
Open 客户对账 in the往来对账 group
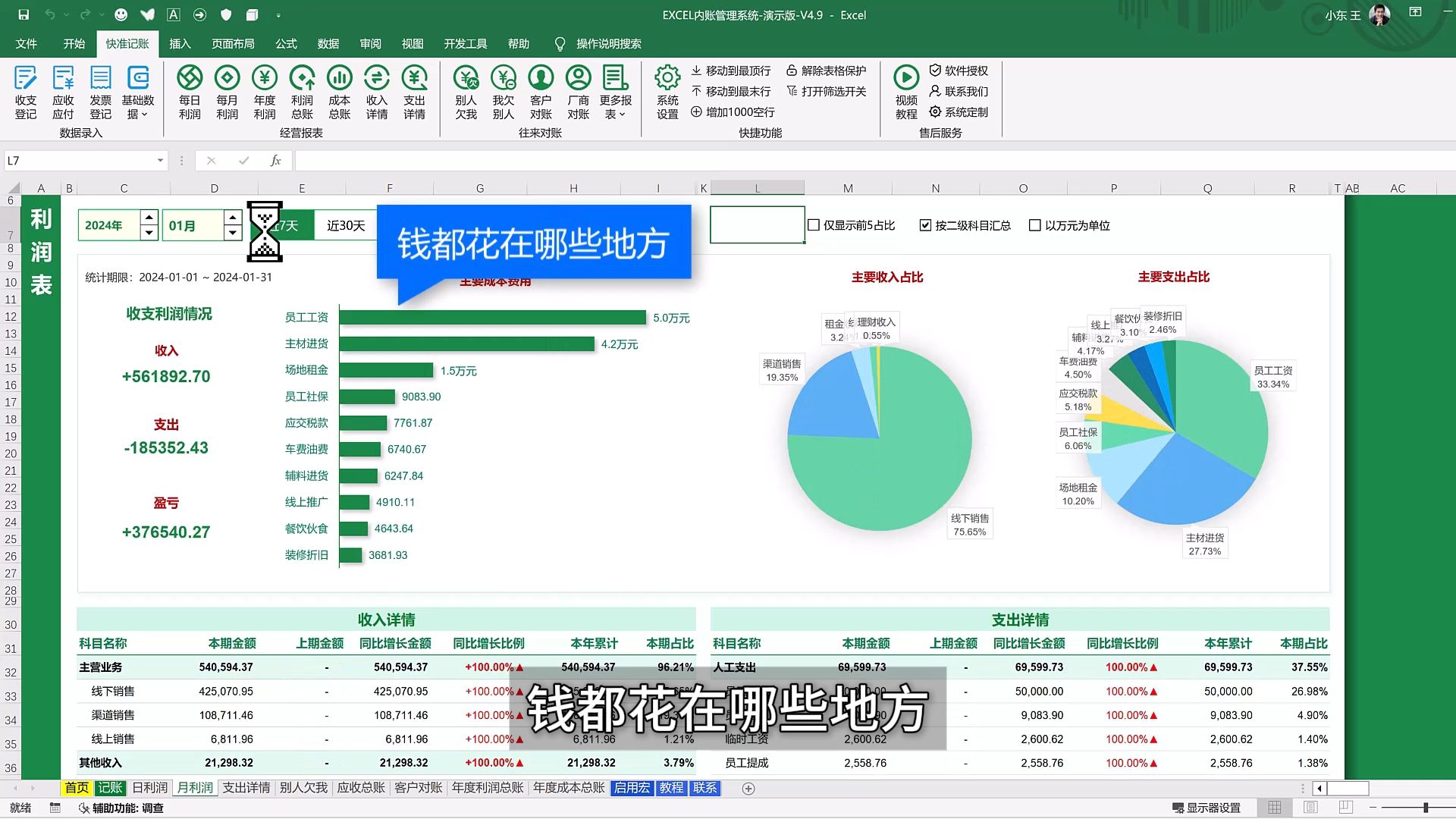pos(541,89)
